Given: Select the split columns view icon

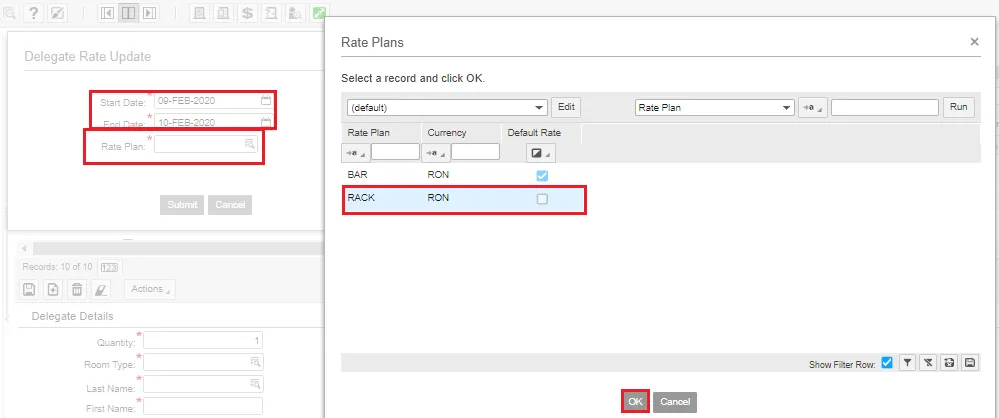Looking at the screenshot, I should pos(128,13).
